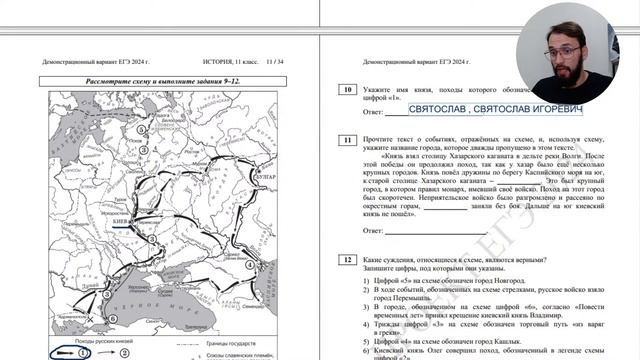
Task: Click the legend entry Границы государств
Action: pos(231,344)
